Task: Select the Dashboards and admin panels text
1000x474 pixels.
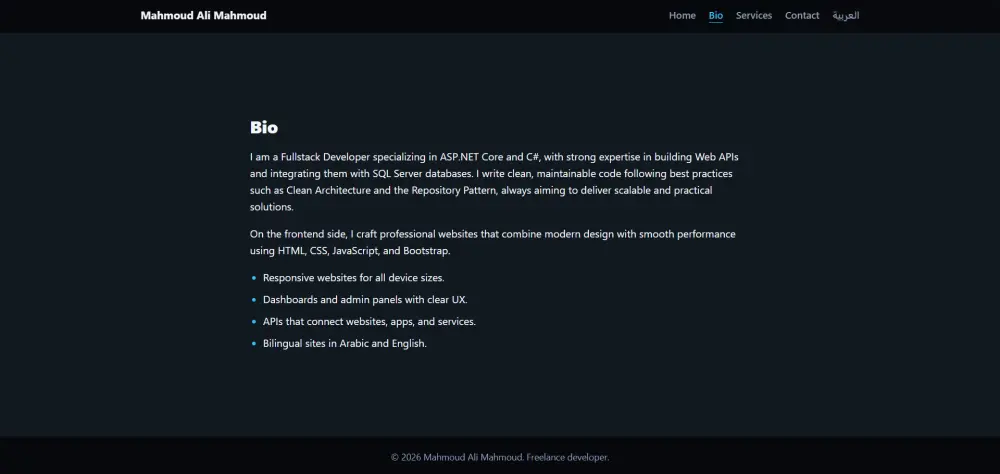Action: (x=365, y=300)
